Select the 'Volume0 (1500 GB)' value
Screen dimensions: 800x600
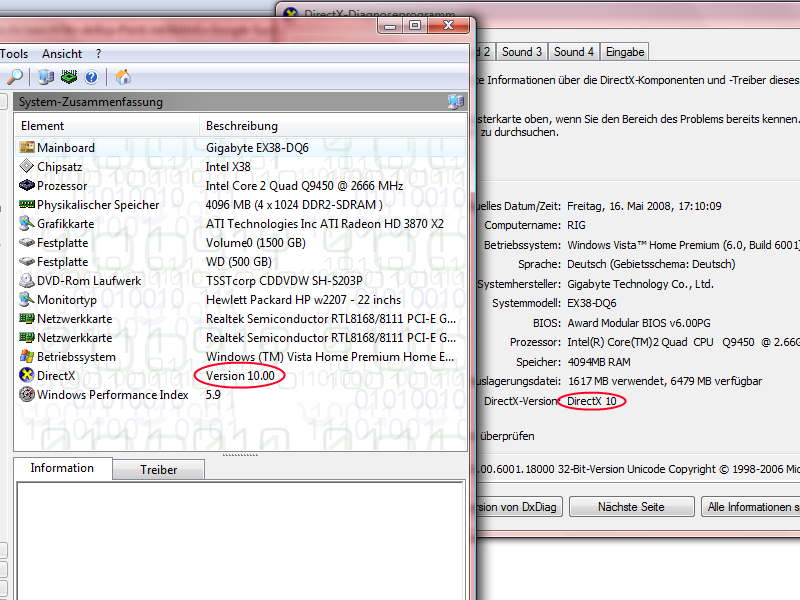(x=256, y=242)
